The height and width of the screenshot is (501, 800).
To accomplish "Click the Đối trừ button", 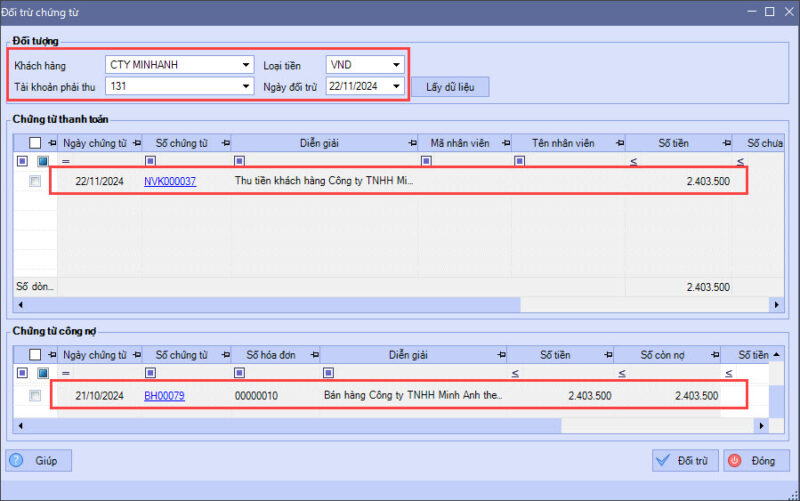I will point(684,460).
